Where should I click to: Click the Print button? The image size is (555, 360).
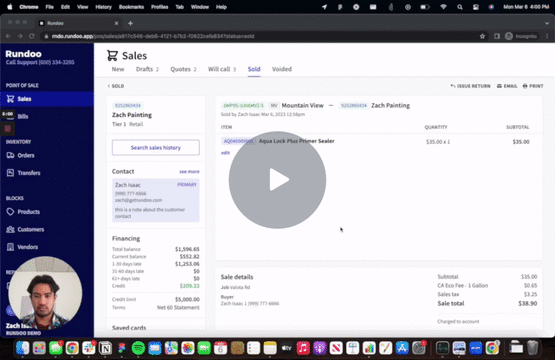click(x=533, y=86)
